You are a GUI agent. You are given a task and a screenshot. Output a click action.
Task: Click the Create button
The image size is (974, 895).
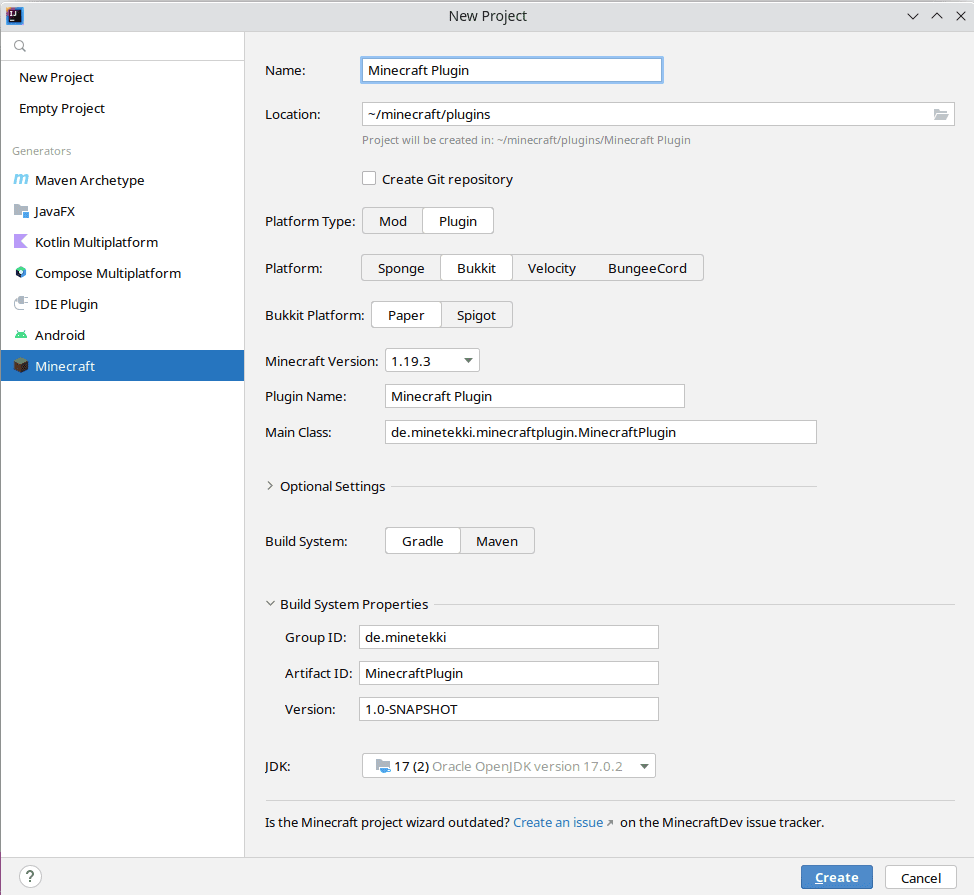coord(836,877)
